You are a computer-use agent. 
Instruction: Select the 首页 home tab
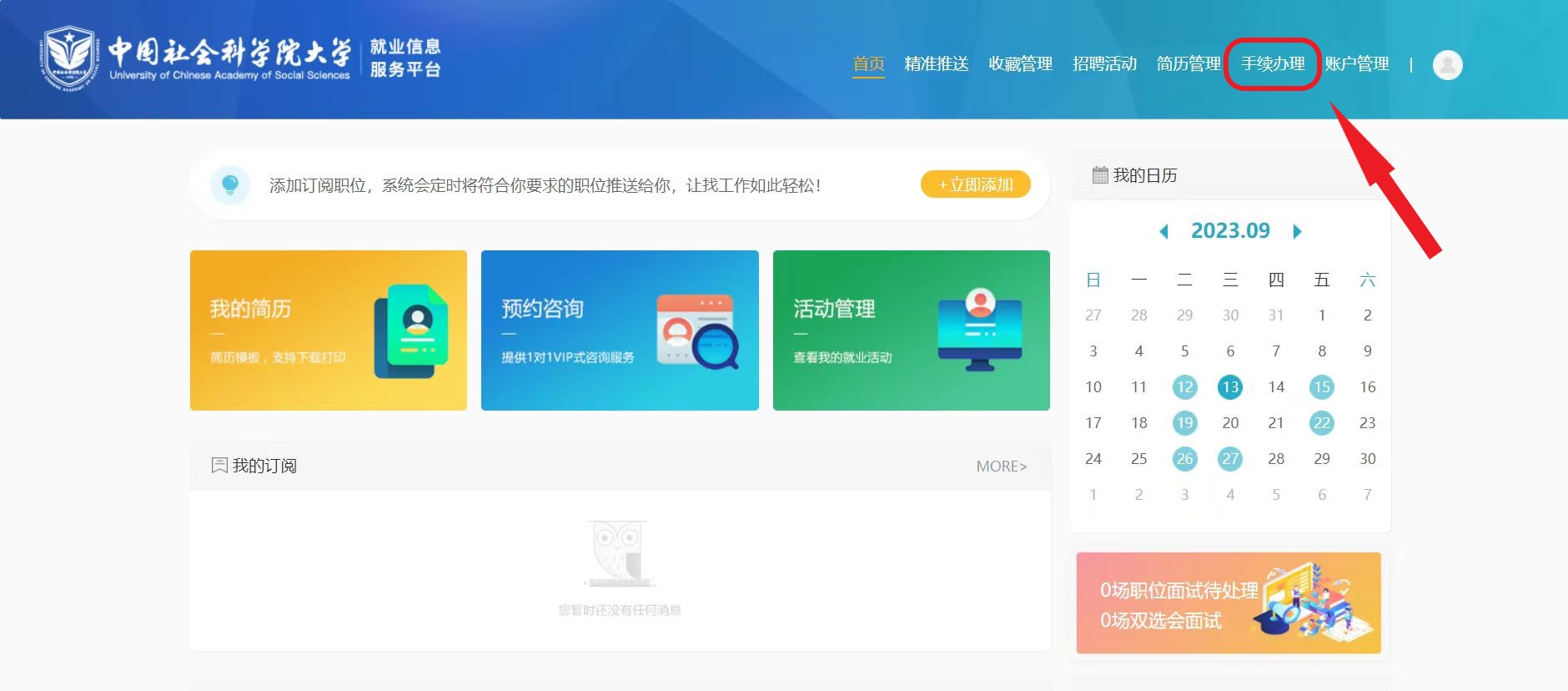tap(868, 64)
